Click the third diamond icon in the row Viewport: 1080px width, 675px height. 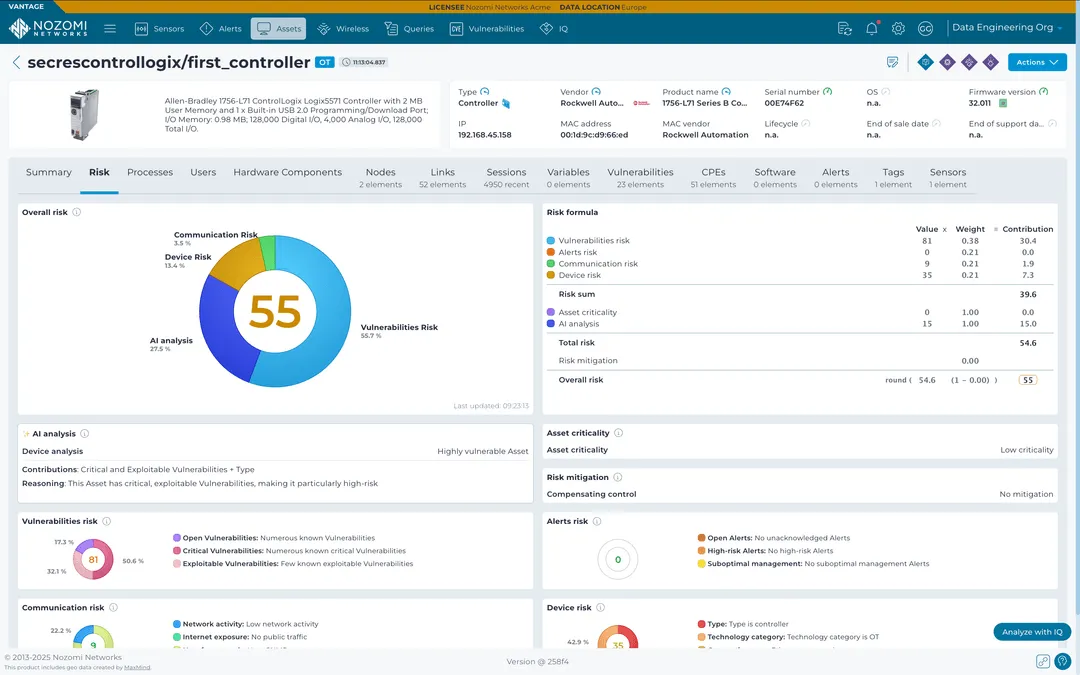969,62
